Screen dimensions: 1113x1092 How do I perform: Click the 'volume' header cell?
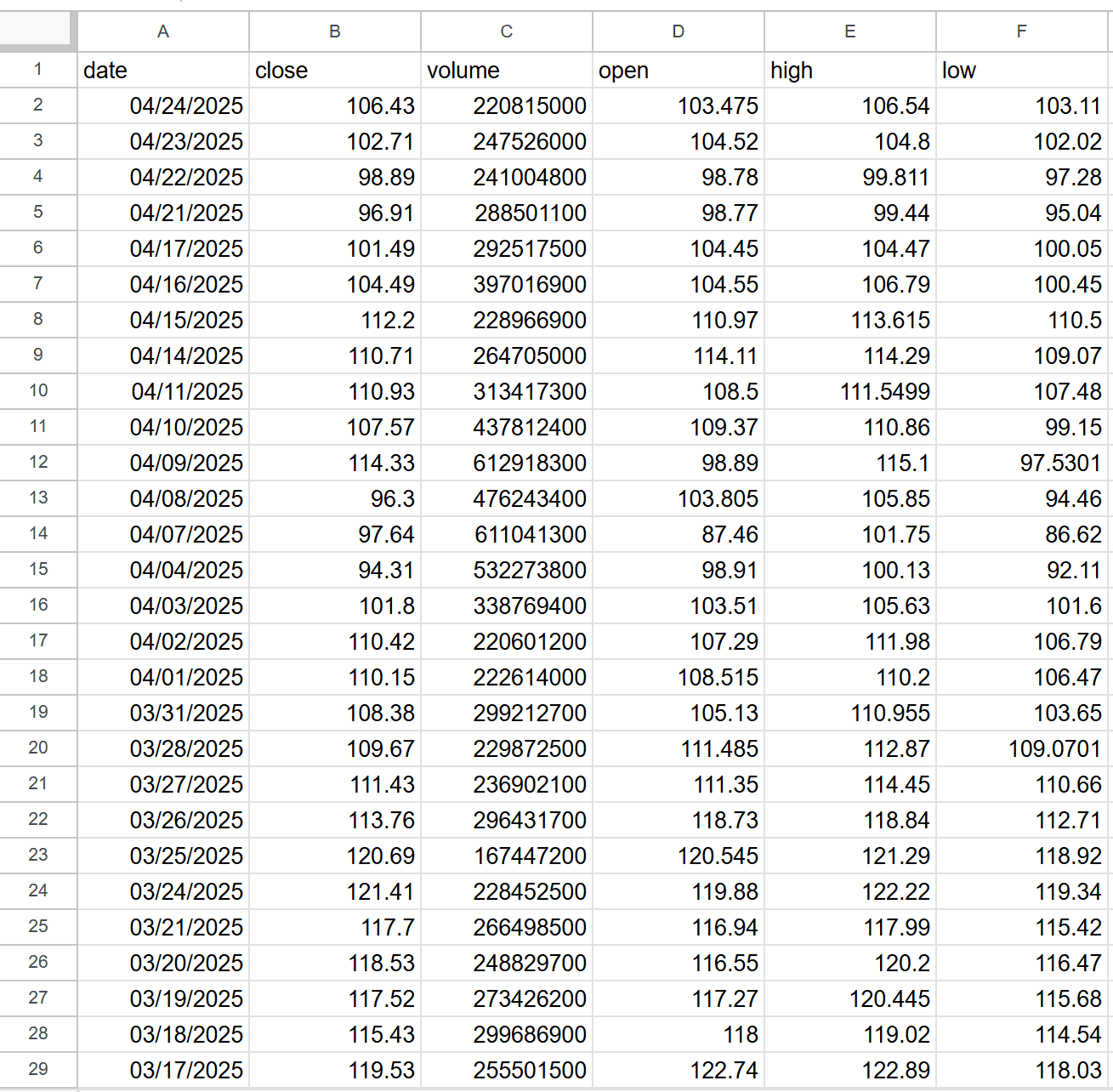tap(506, 70)
